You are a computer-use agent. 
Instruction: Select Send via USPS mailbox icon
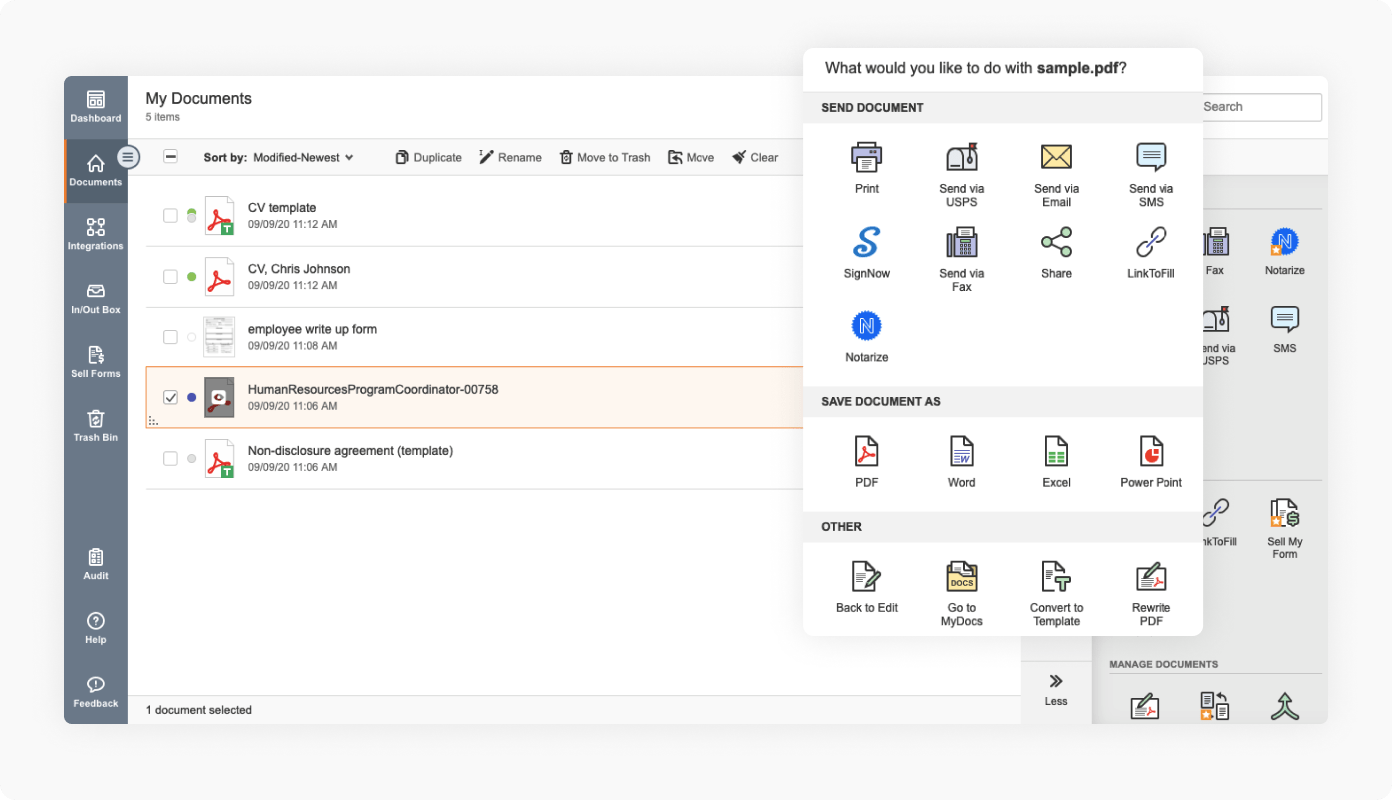tap(961, 158)
